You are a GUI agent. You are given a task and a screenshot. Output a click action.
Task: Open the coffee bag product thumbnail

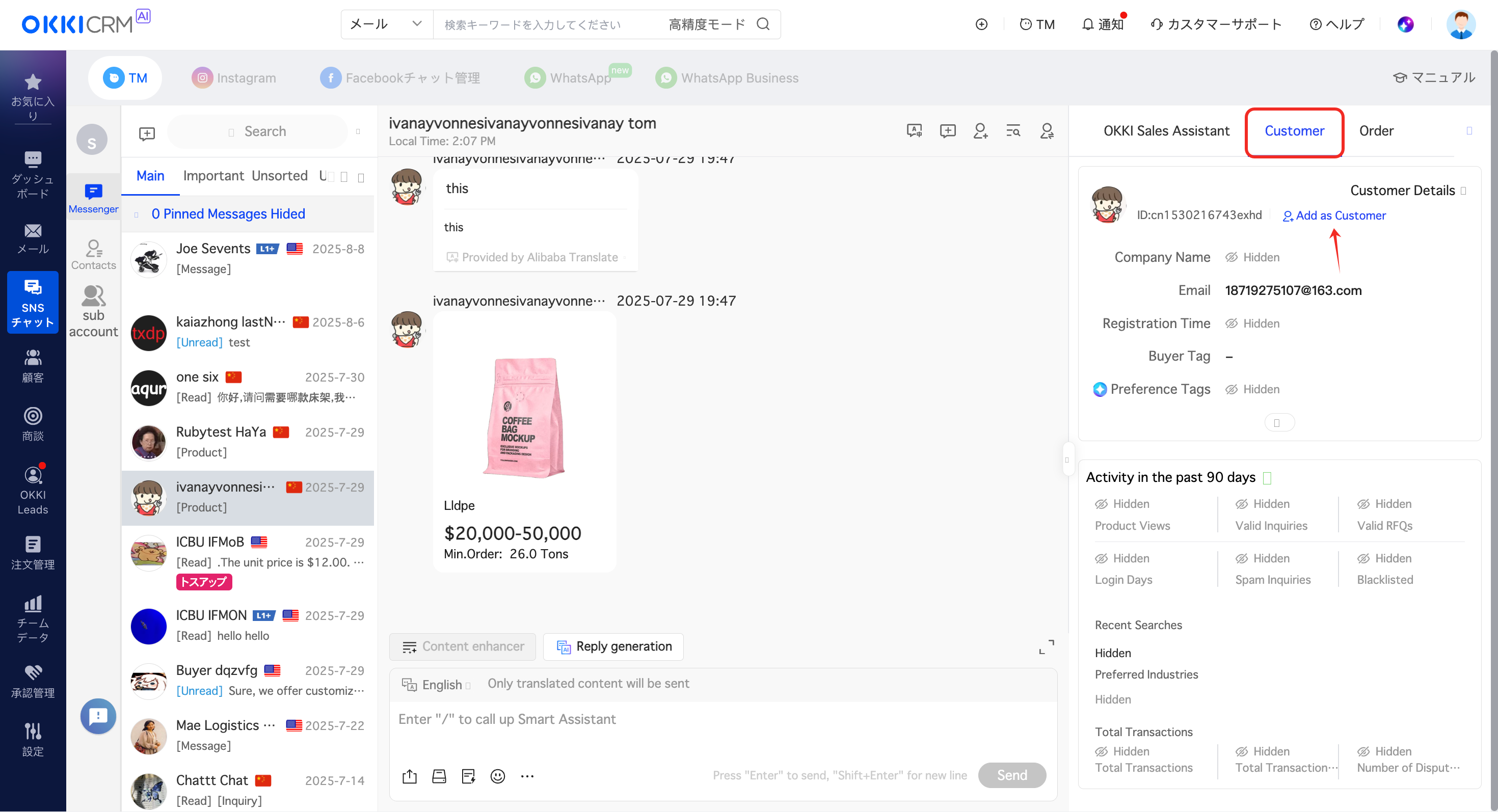(524, 417)
